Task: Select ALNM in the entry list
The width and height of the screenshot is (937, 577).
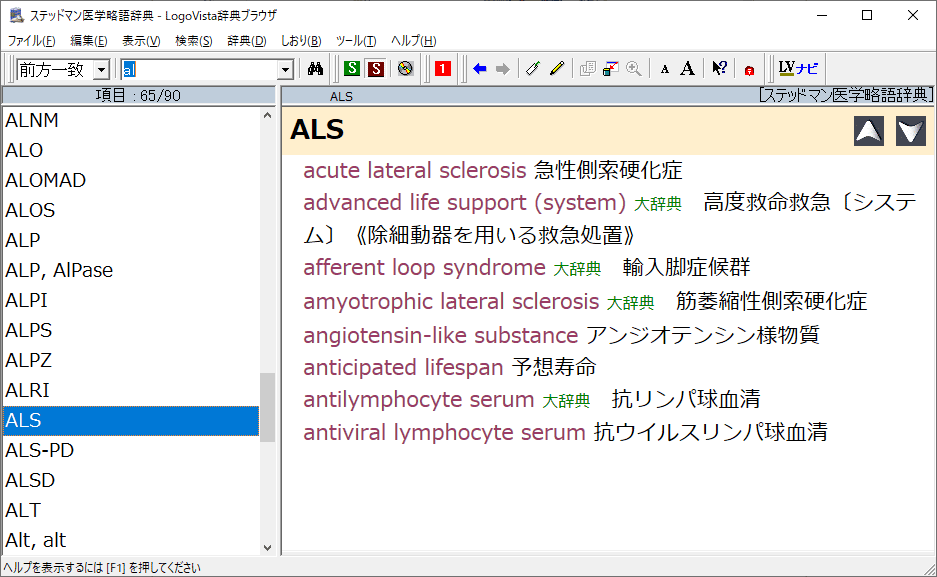Action: (x=131, y=120)
